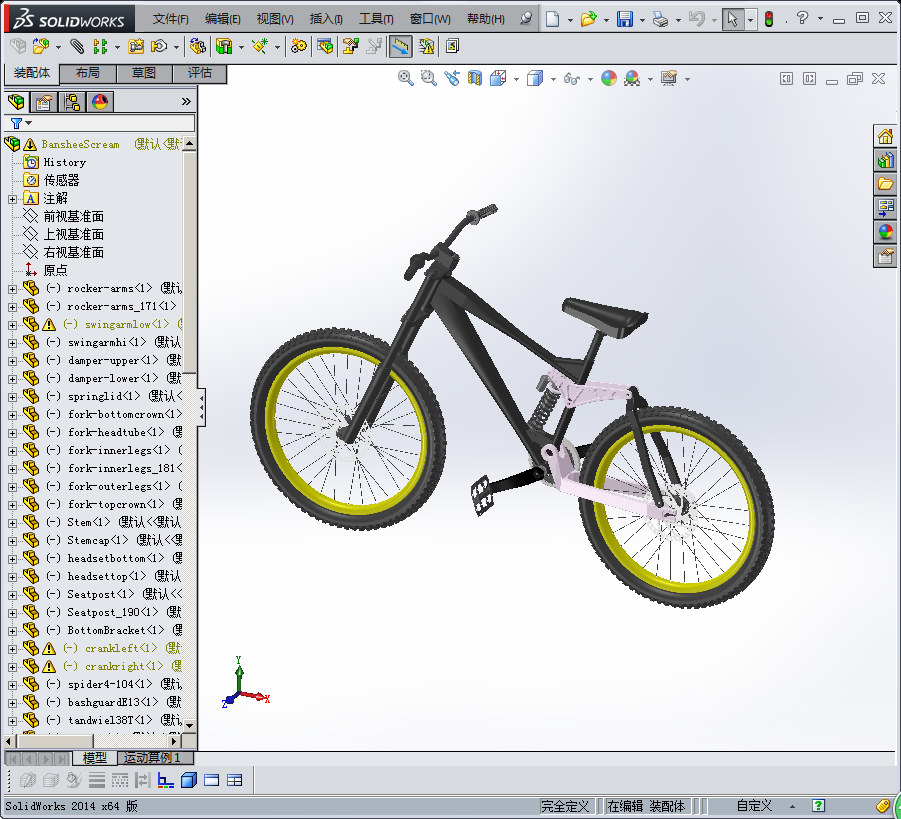Click the Reference Geometry icon

pyautogui.click(x=260, y=46)
